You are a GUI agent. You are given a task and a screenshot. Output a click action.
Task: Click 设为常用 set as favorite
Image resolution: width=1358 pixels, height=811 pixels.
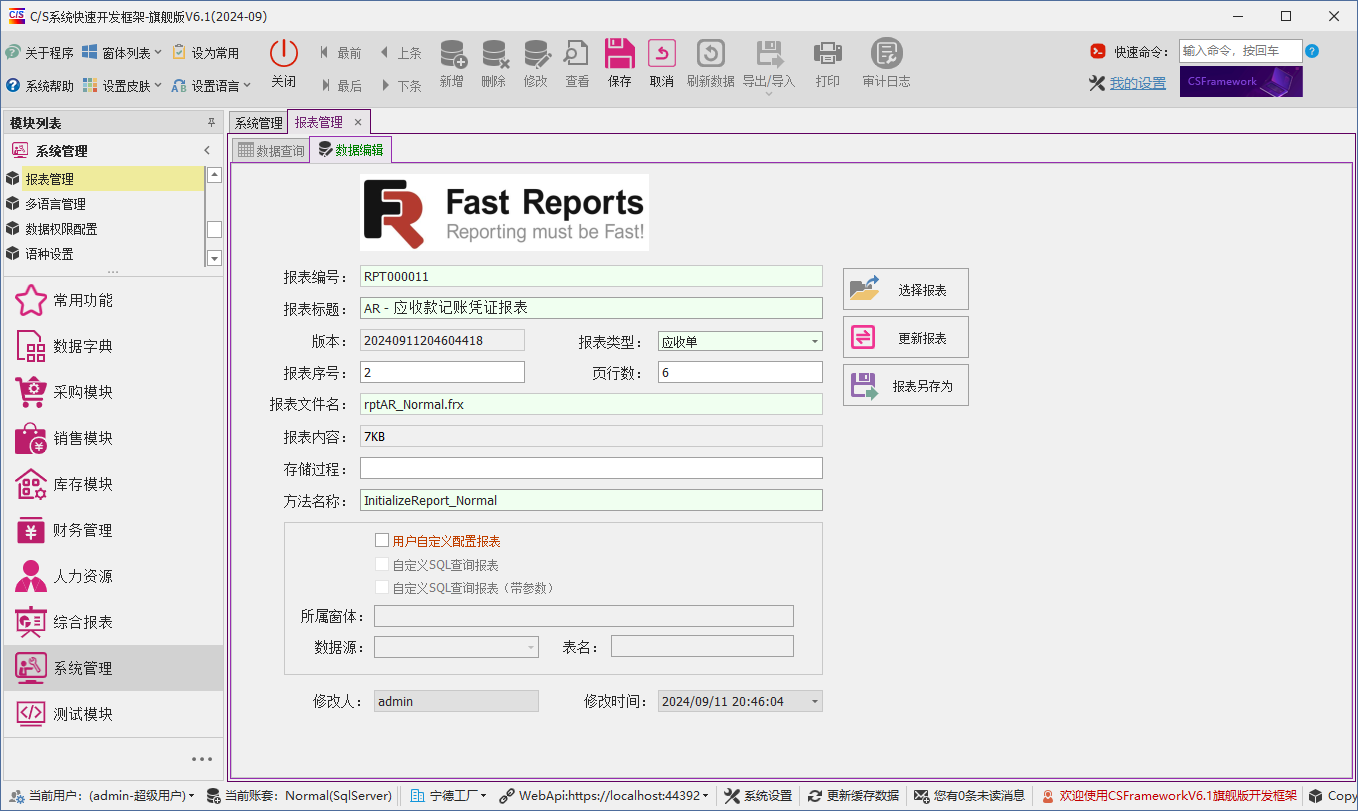206,53
